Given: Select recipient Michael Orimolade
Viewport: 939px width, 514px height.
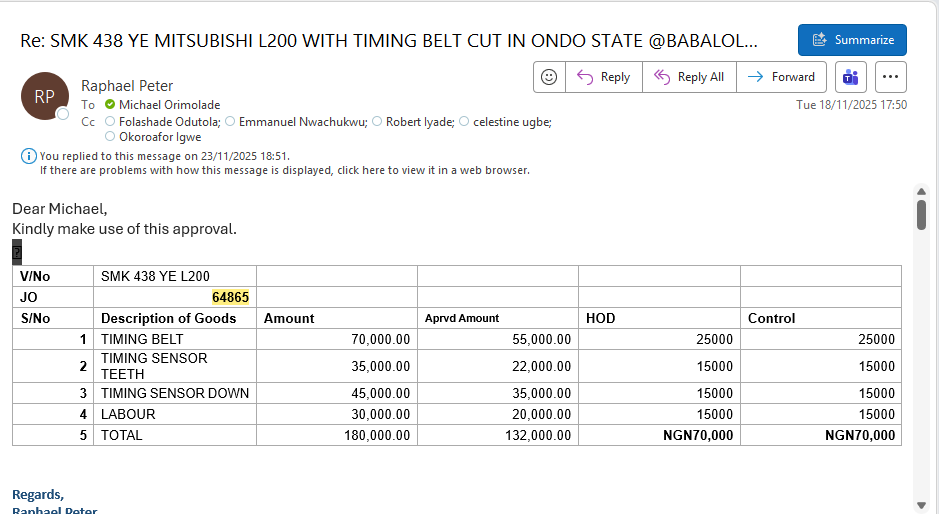Looking at the screenshot, I should coord(169,105).
